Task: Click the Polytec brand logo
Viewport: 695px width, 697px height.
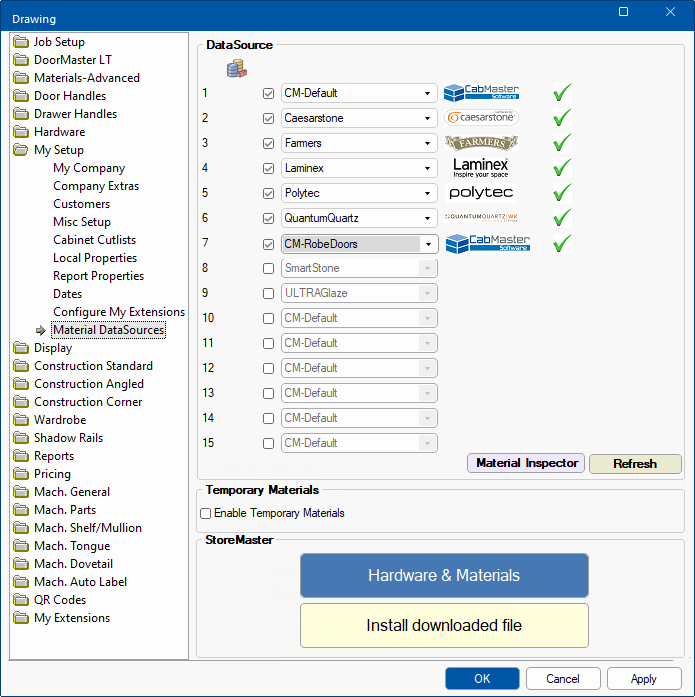Action: pyautogui.click(x=481, y=192)
